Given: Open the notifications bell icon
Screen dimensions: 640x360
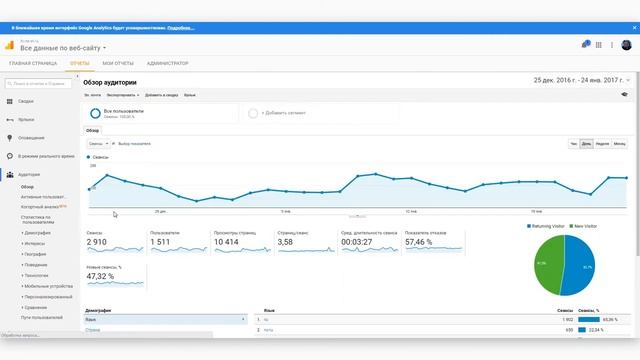Looking at the screenshot, I should [x=585, y=44].
